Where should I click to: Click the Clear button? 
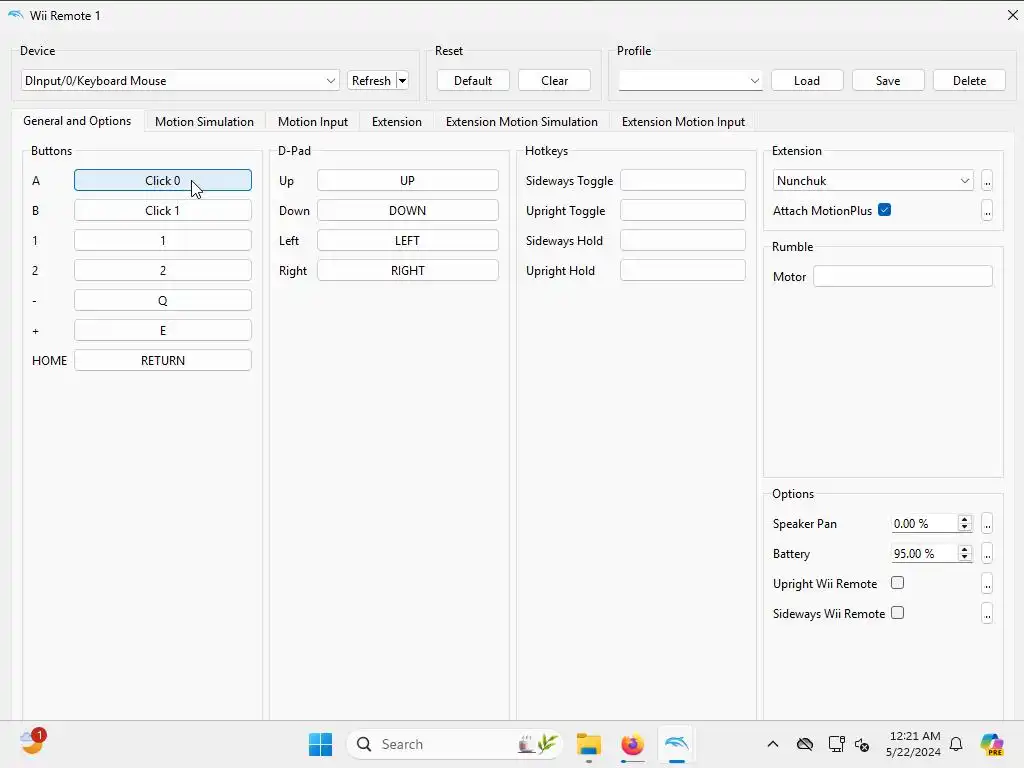554,80
